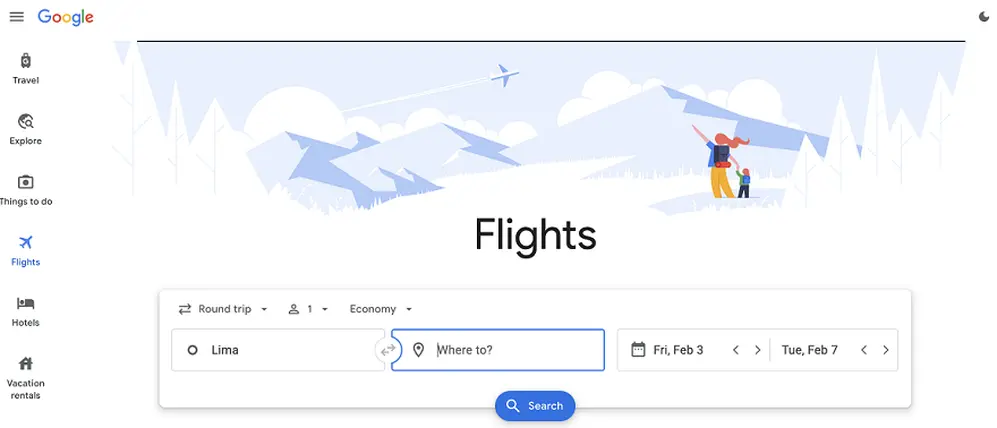Screen dimensions: 997x428
Task: Open the hamburger main menu
Action: point(17,17)
